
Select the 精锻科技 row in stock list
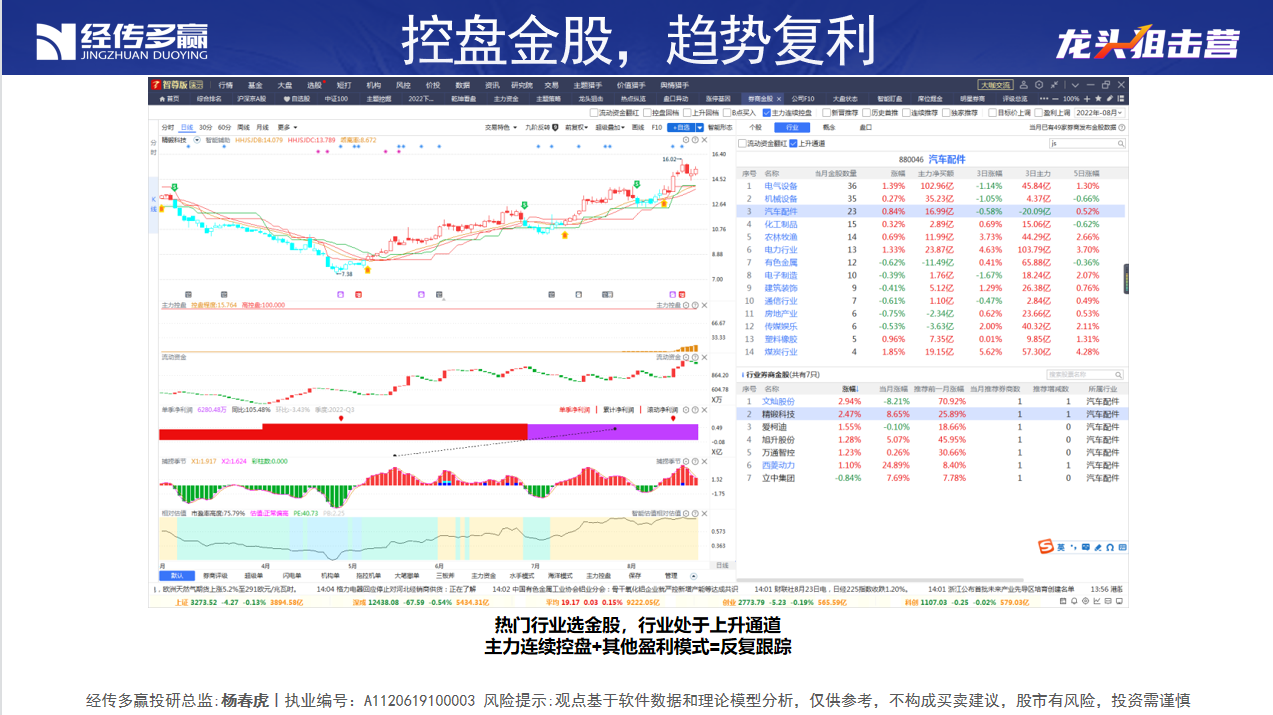click(932, 413)
